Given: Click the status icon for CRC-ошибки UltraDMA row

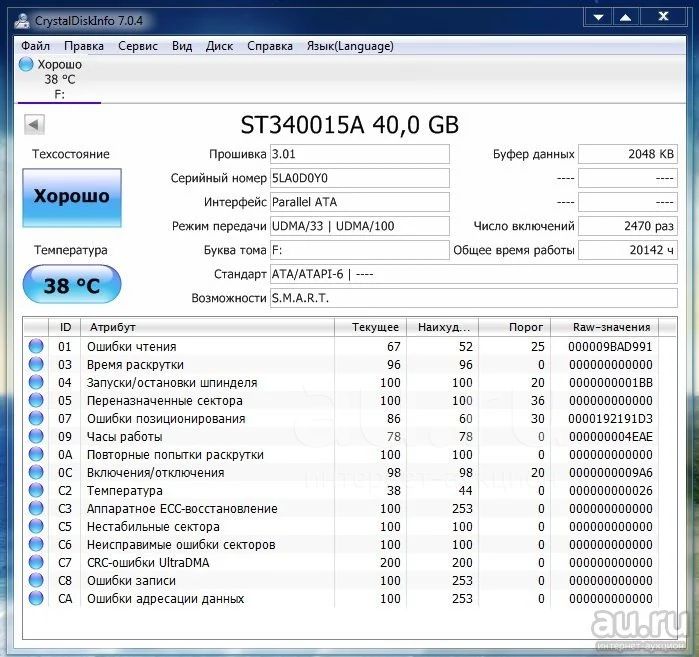Looking at the screenshot, I should pyautogui.click(x=36, y=563).
